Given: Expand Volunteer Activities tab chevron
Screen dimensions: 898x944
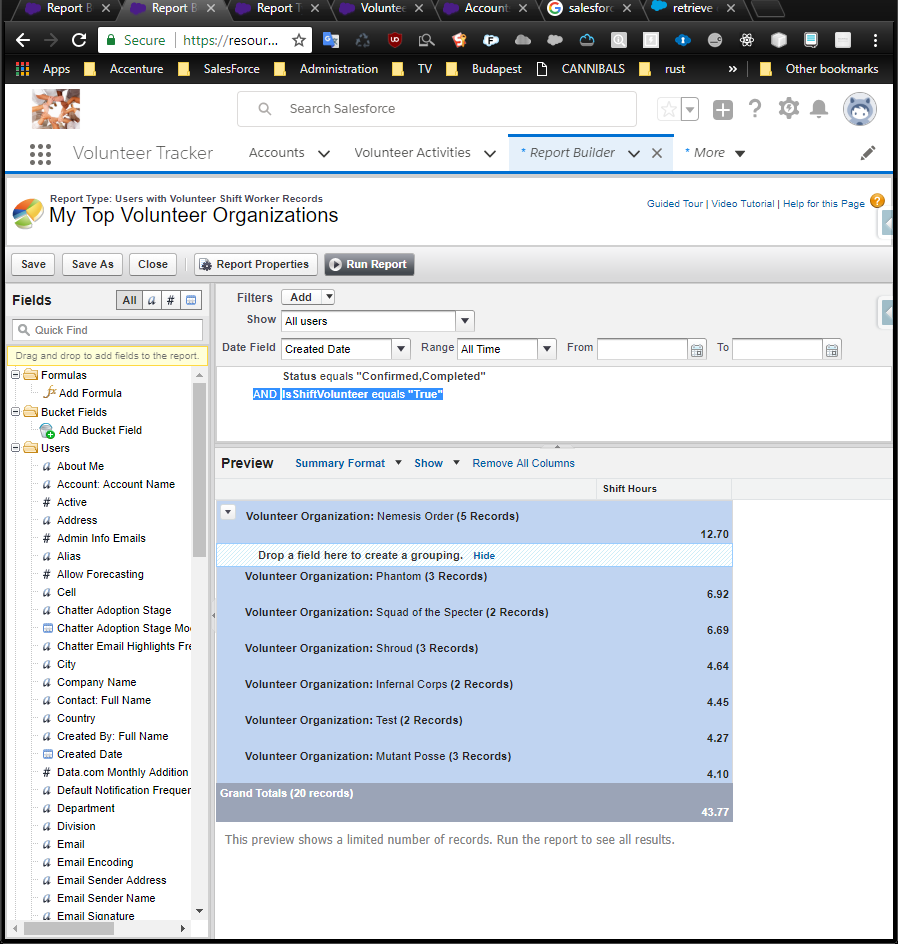Looking at the screenshot, I should [490, 154].
